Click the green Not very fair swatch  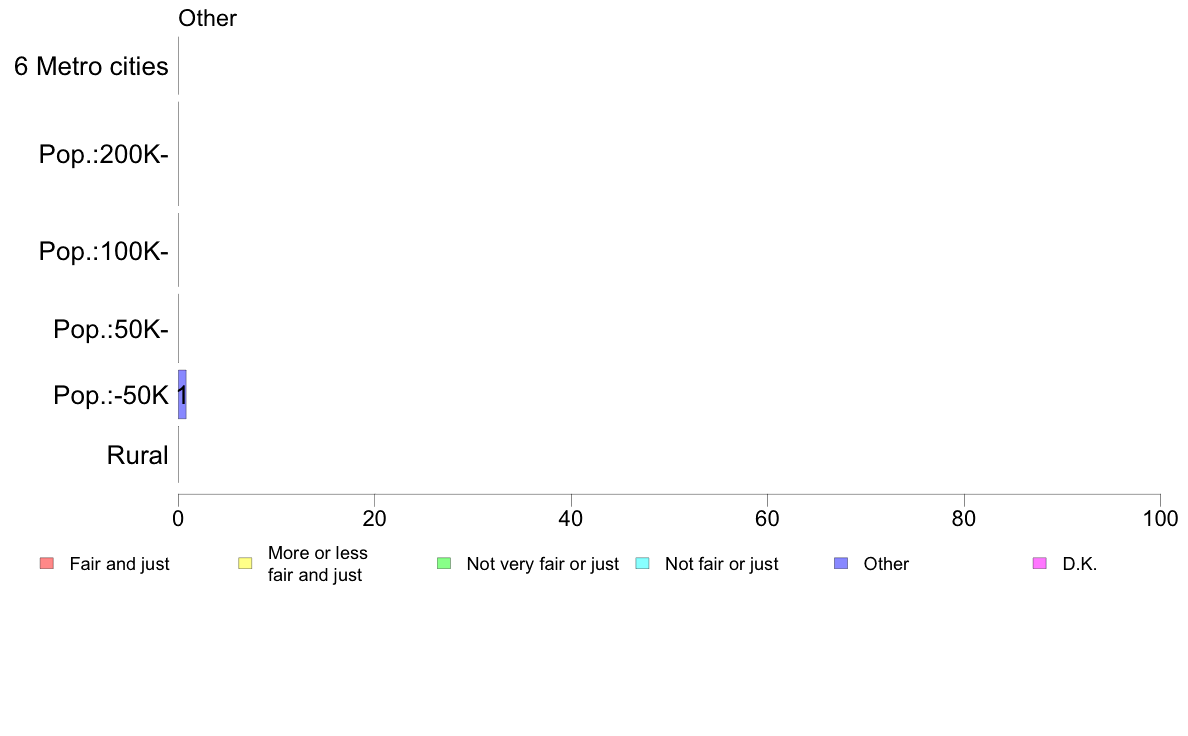444,563
